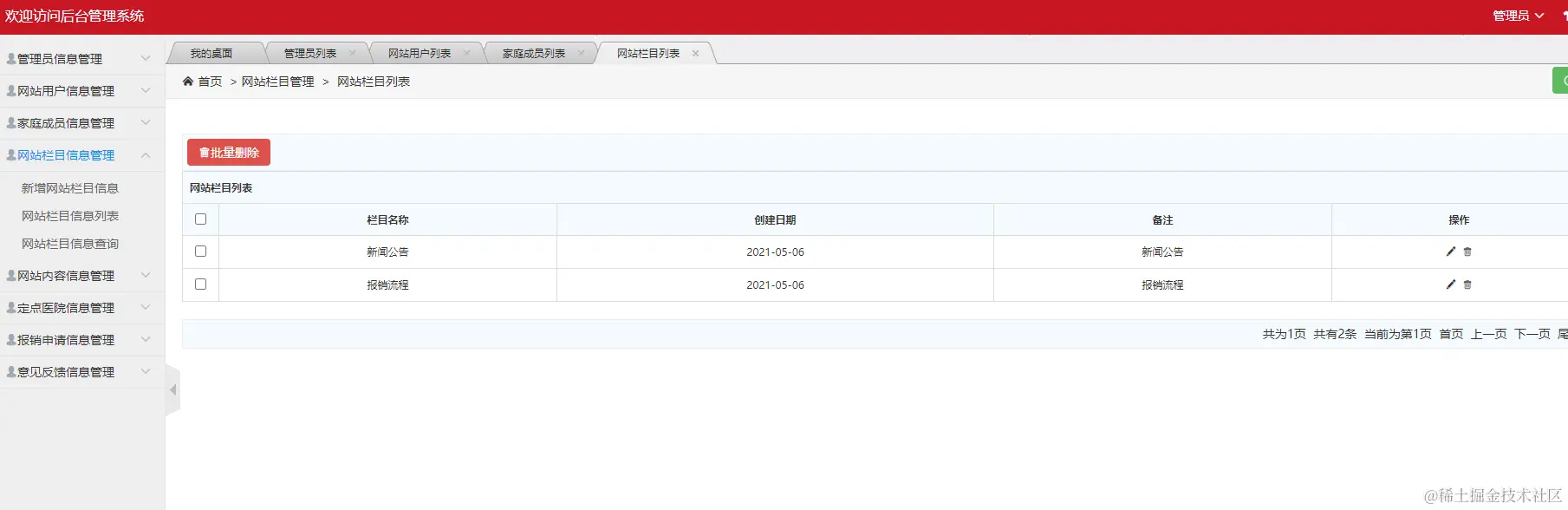The height and width of the screenshot is (510, 1568).
Task: Click the date 2021-05-06 in 报销流程 row
Action: [775, 284]
